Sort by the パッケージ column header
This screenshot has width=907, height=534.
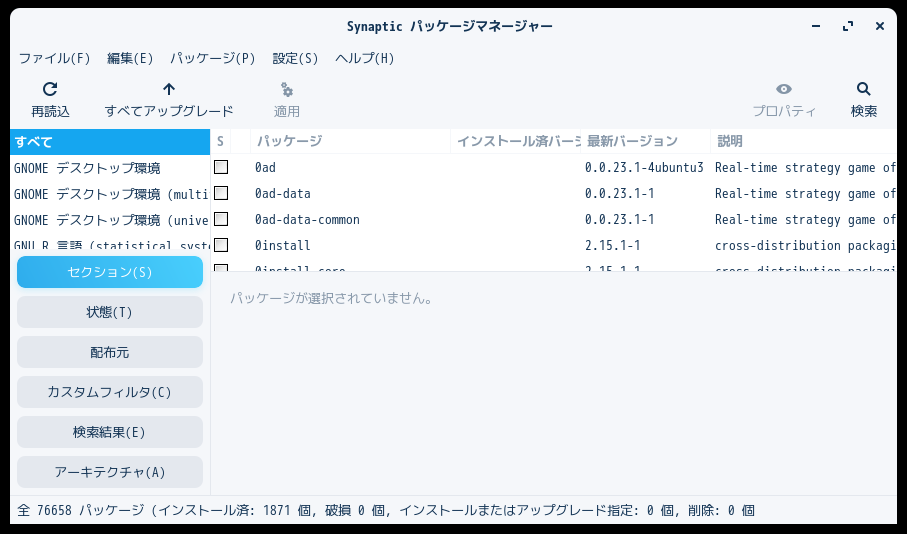point(351,141)
